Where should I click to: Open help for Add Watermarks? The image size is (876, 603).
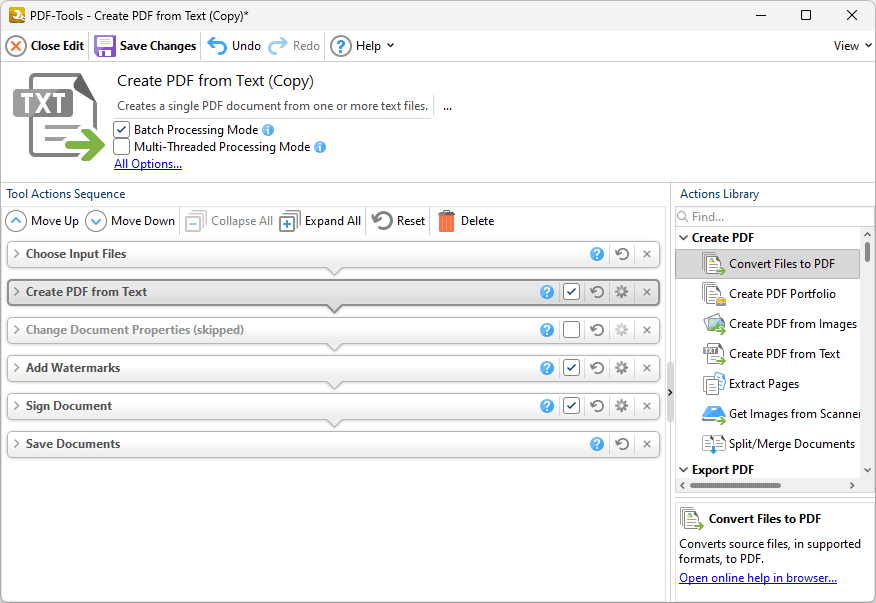point(547,368)
